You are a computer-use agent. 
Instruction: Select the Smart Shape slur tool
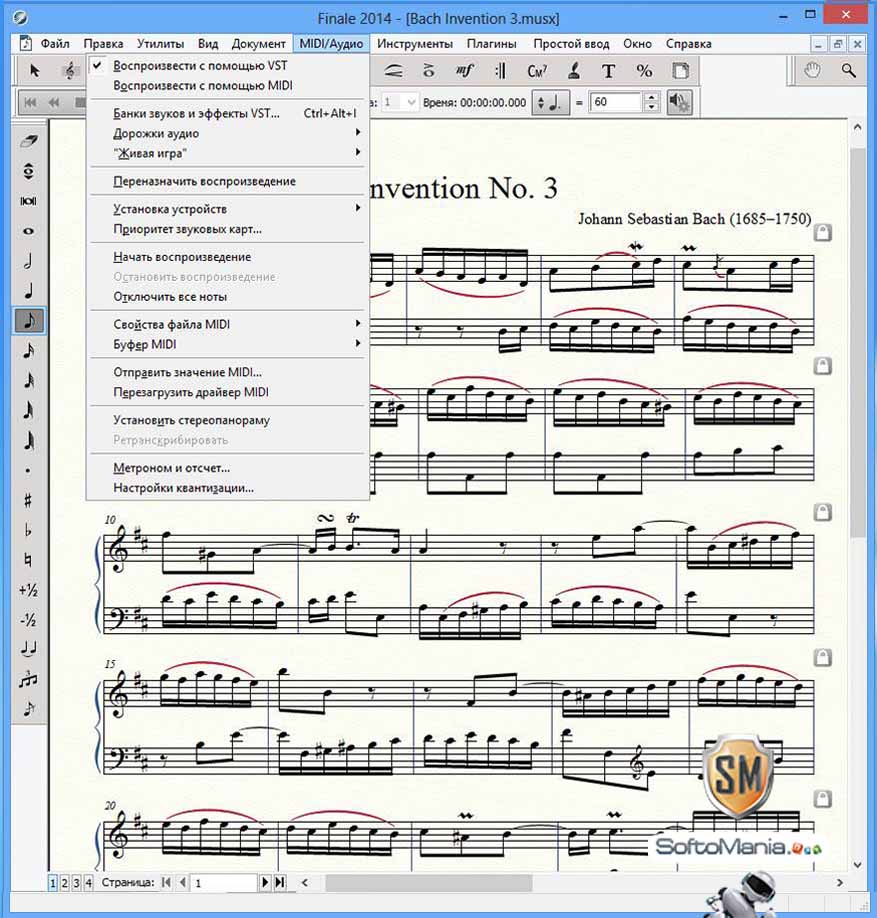click(393, 71)
